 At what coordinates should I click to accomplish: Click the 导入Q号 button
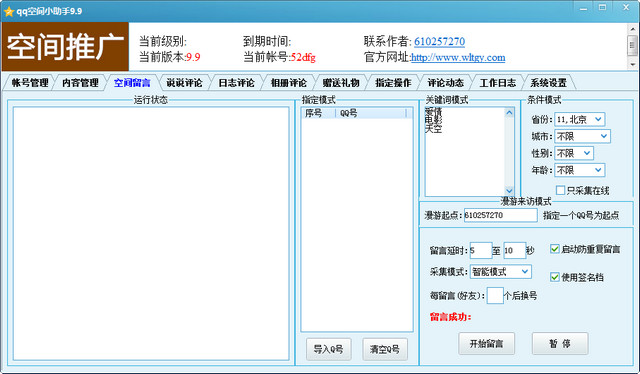click(x=329, y=350)
